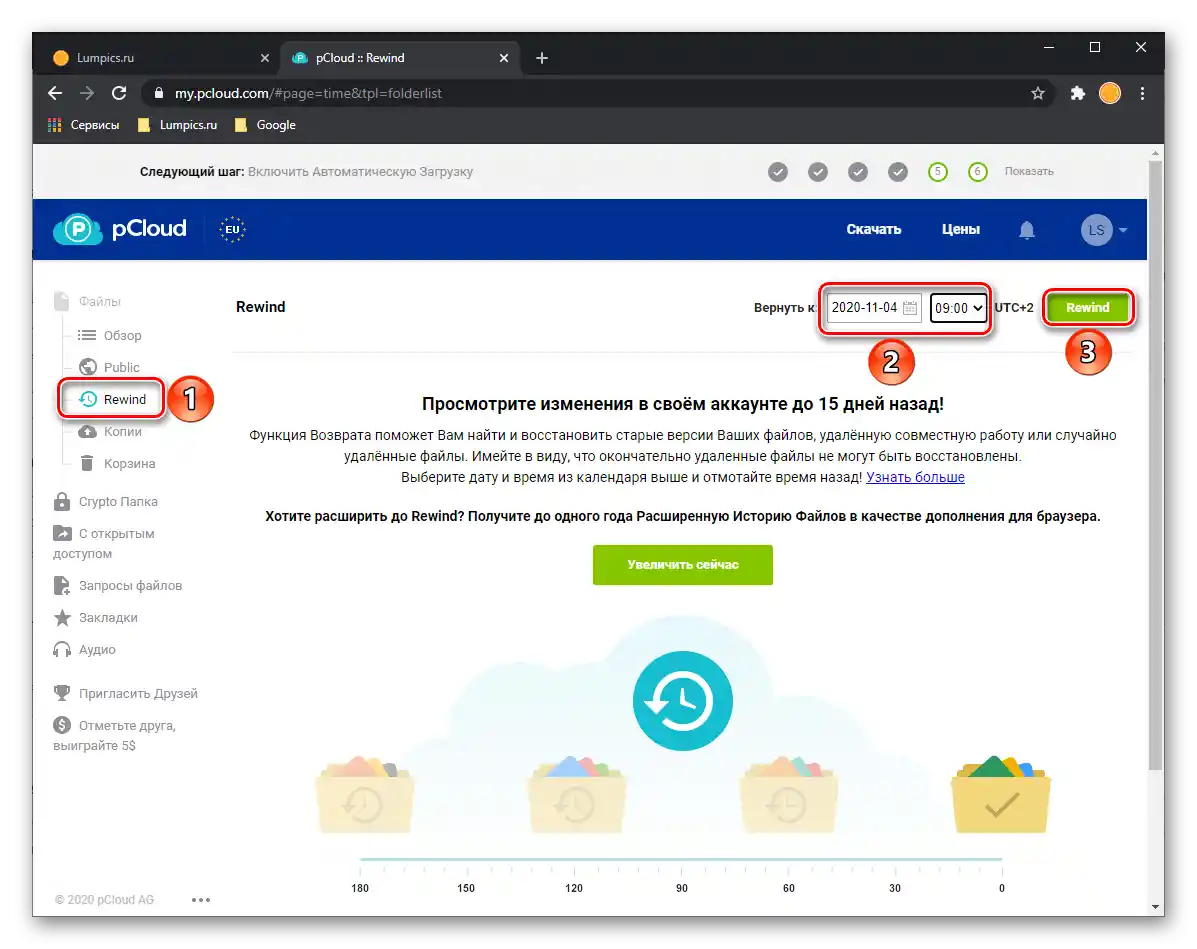
Task: Reload the pCloud page
Action: 119,93
